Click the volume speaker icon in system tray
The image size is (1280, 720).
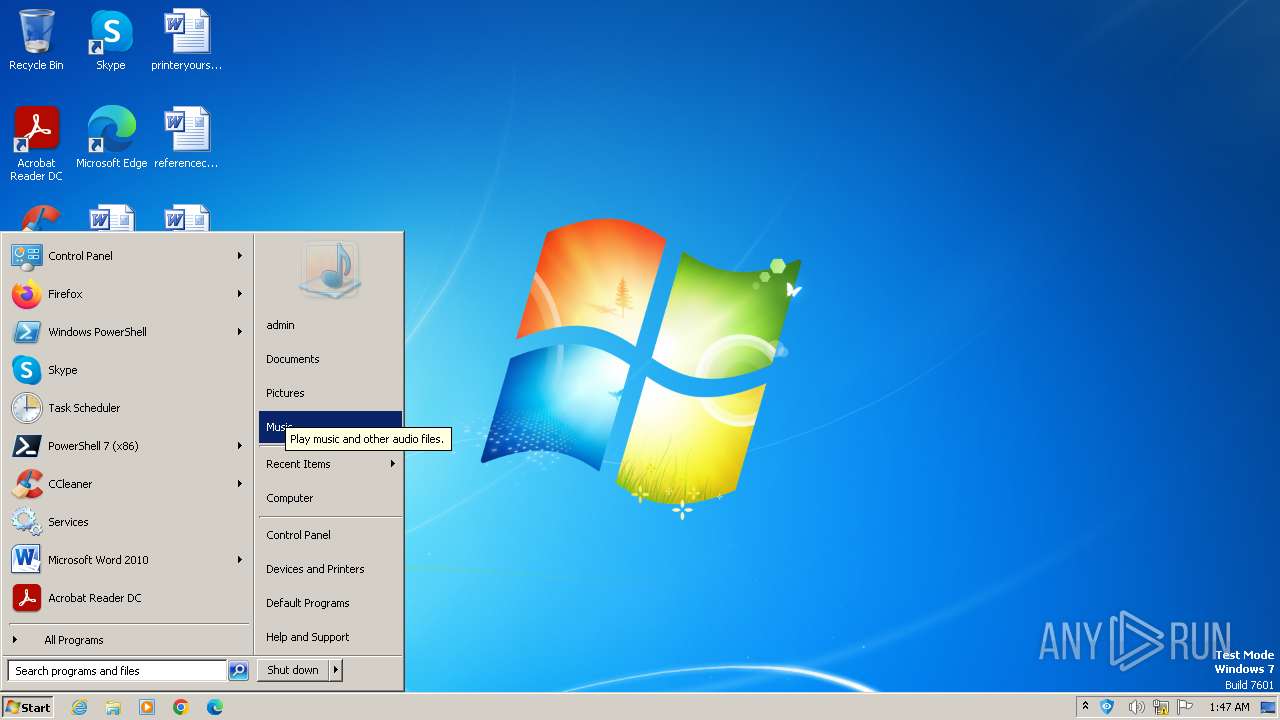(1136, 707)
